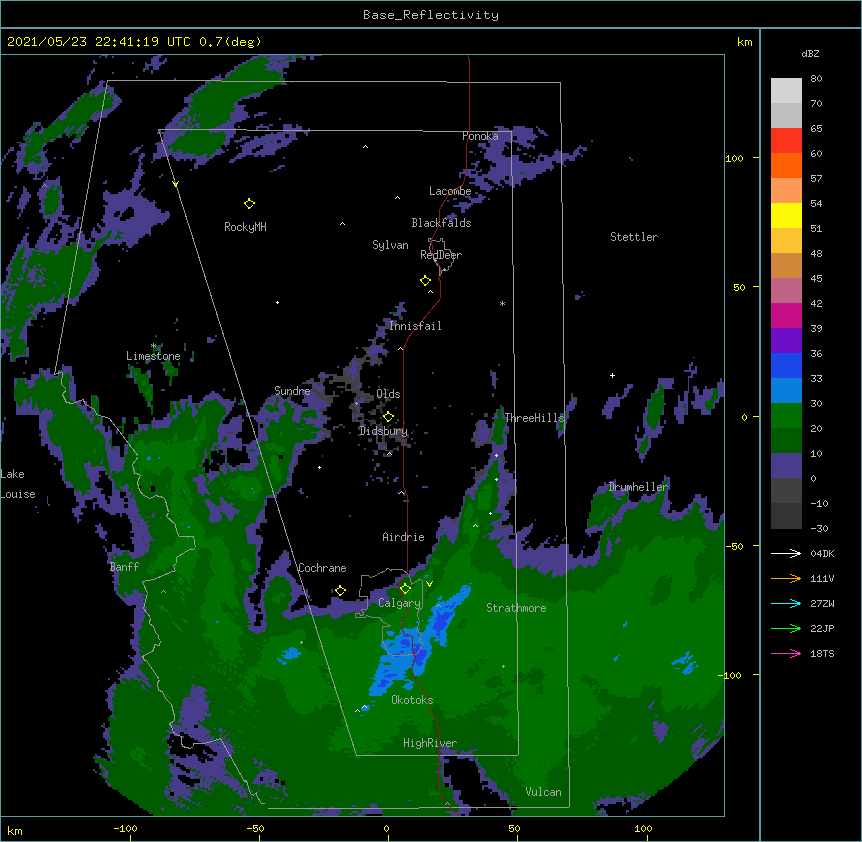This screenshot has height=842, width=862.
Task: Click white plus marker south of Stettler
Action: coord(612,375)
